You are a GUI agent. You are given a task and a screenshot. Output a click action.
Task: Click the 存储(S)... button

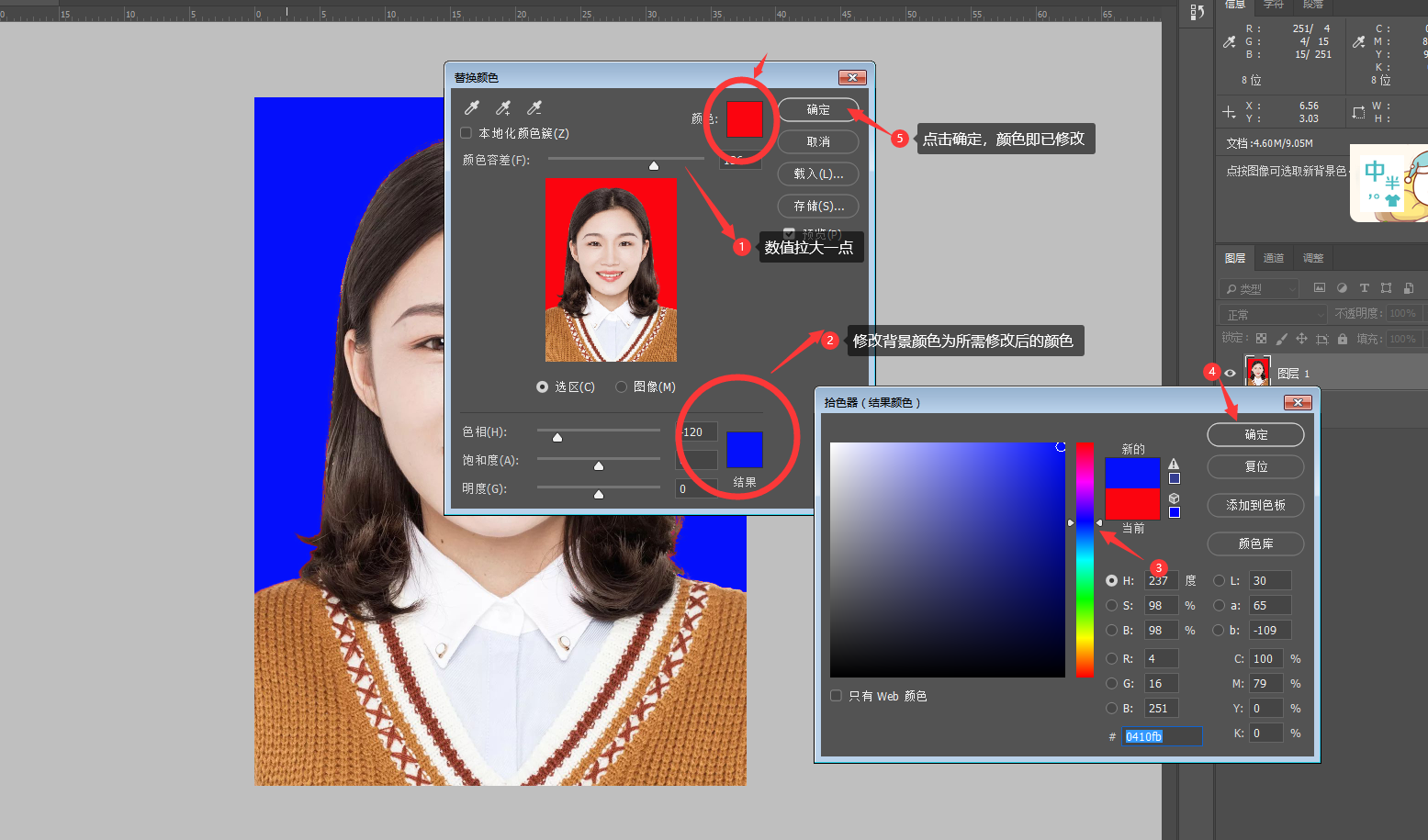click(x=818, y=206)
